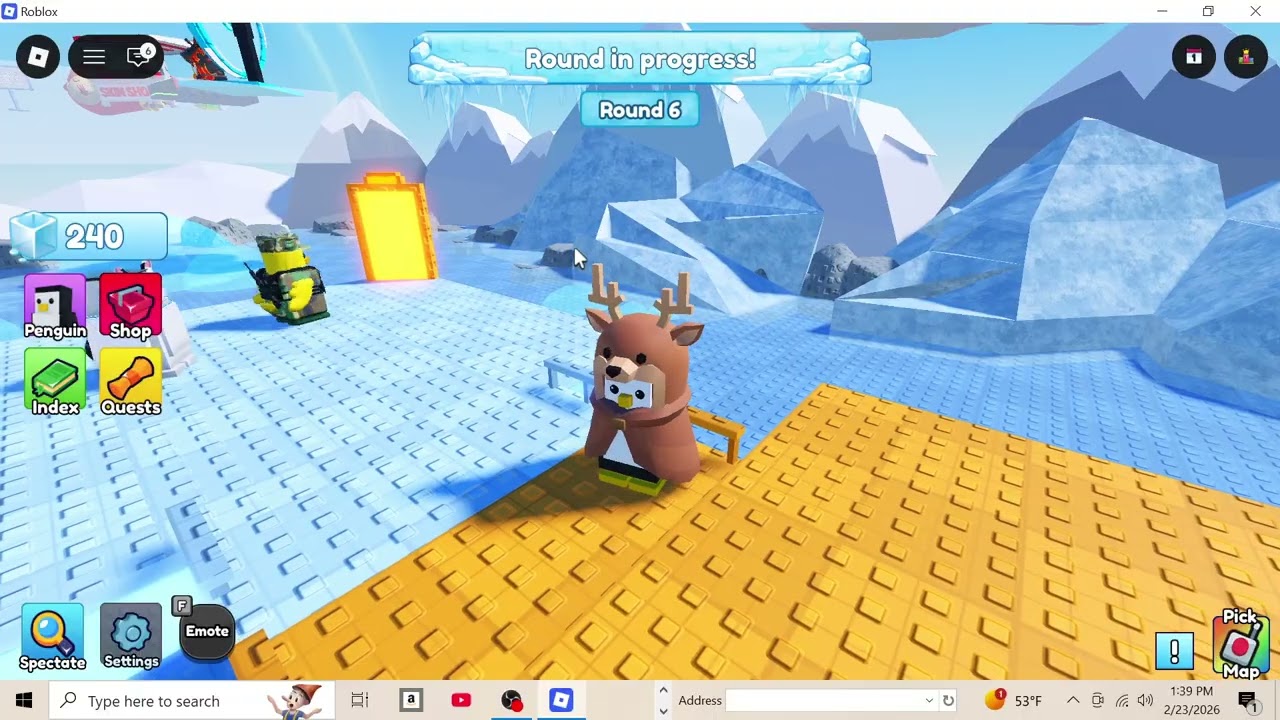Open the Amazon app on taskbar
The height and width of the screenshot is (720, 1280).
pos(411,701)
